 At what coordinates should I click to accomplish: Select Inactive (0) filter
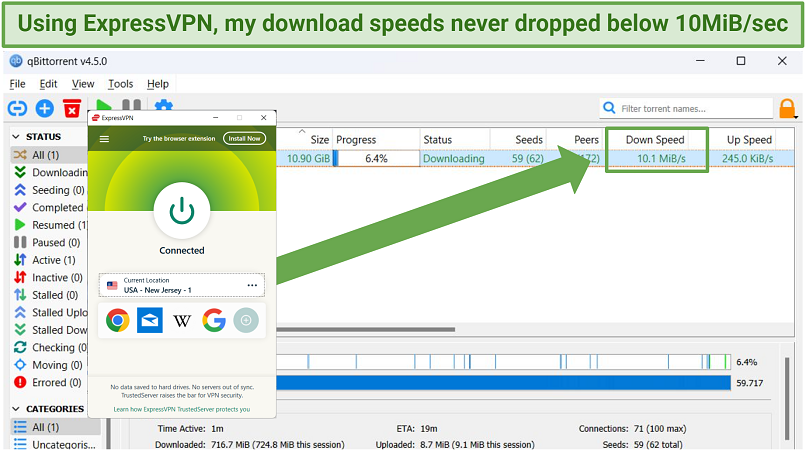pyautogui.click(x=49, y=277)
